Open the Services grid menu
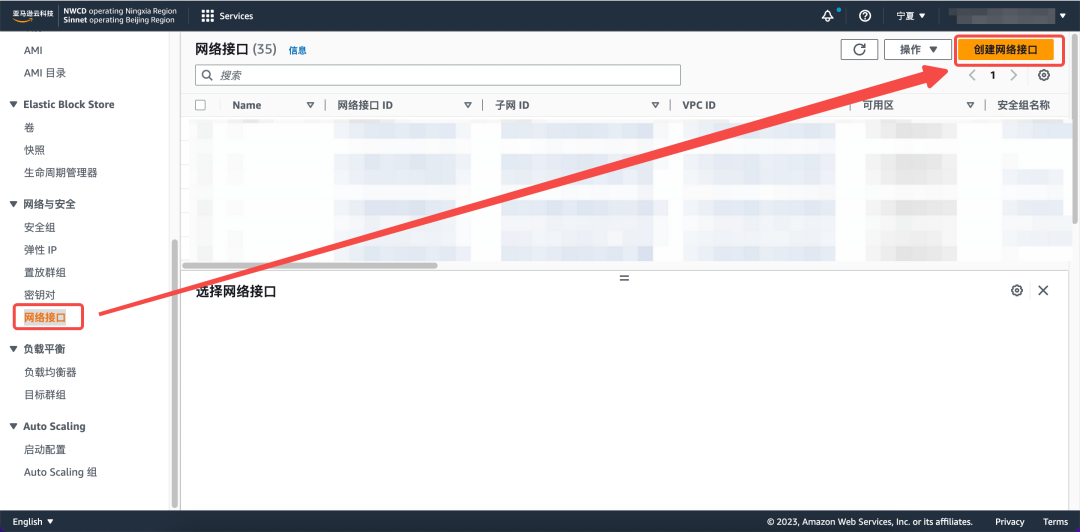 (227, 15)
